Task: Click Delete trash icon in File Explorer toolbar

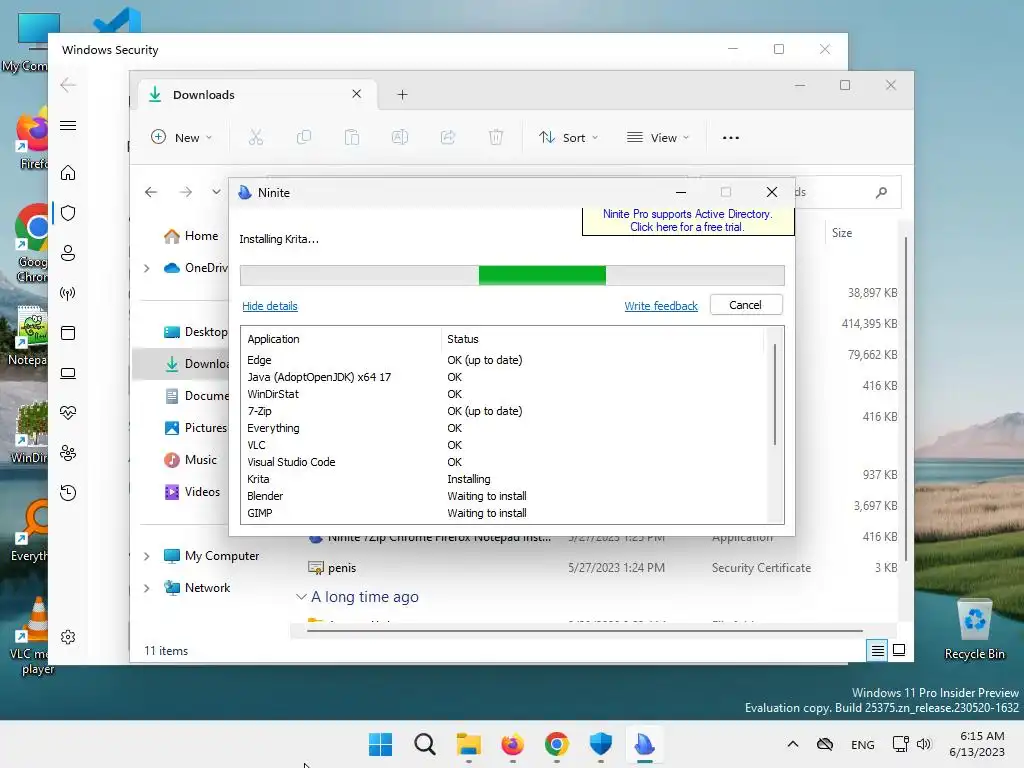Action: [x=496, y=137]
